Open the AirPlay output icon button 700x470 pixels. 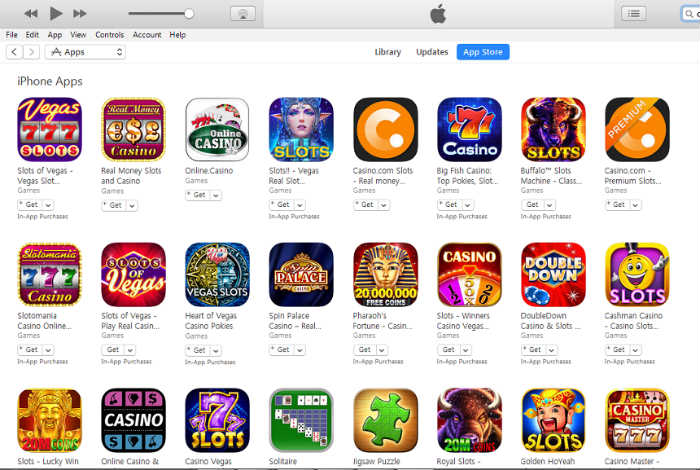point(243,13)
